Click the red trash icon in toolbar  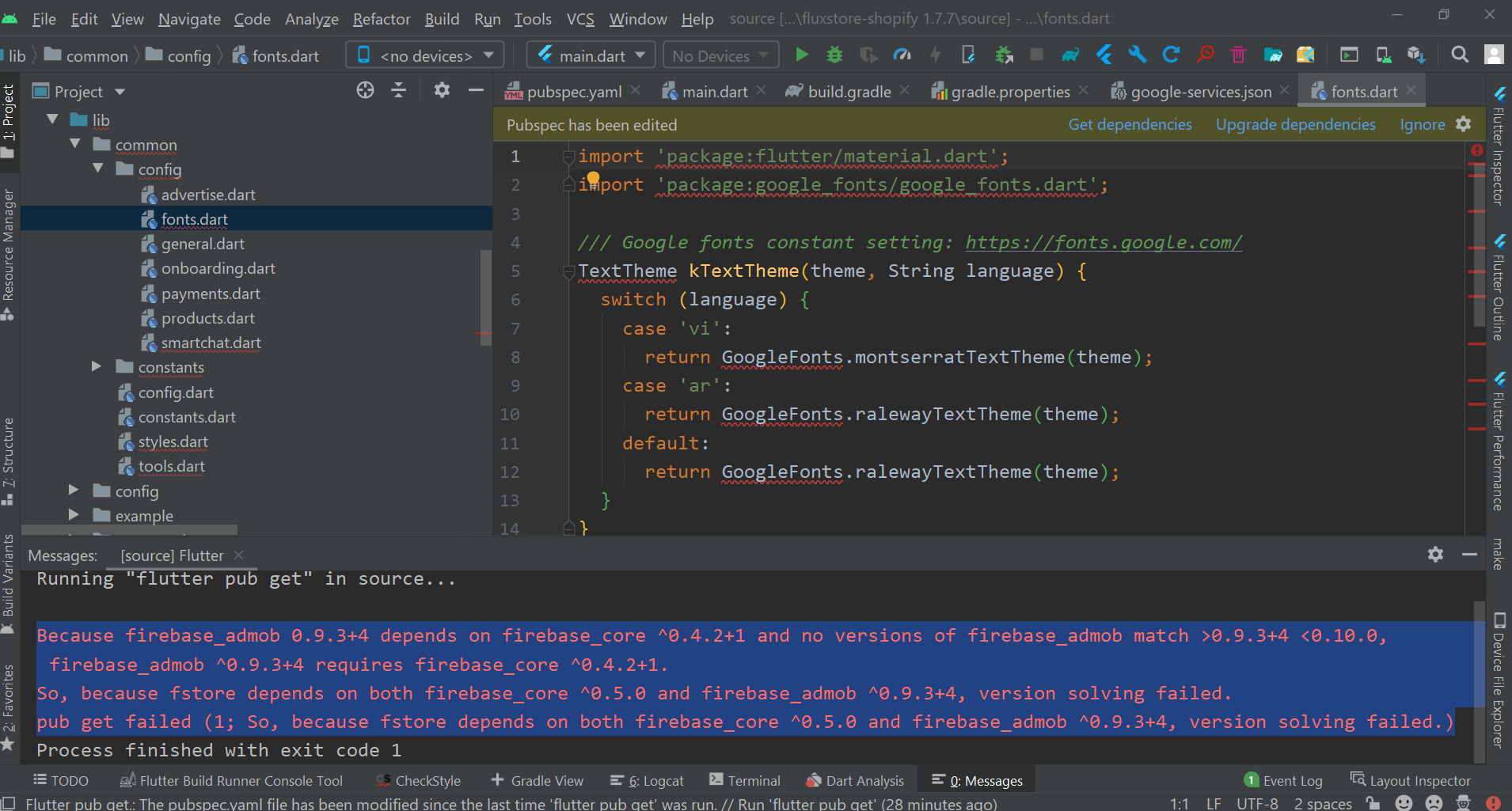click(1238, 55)
